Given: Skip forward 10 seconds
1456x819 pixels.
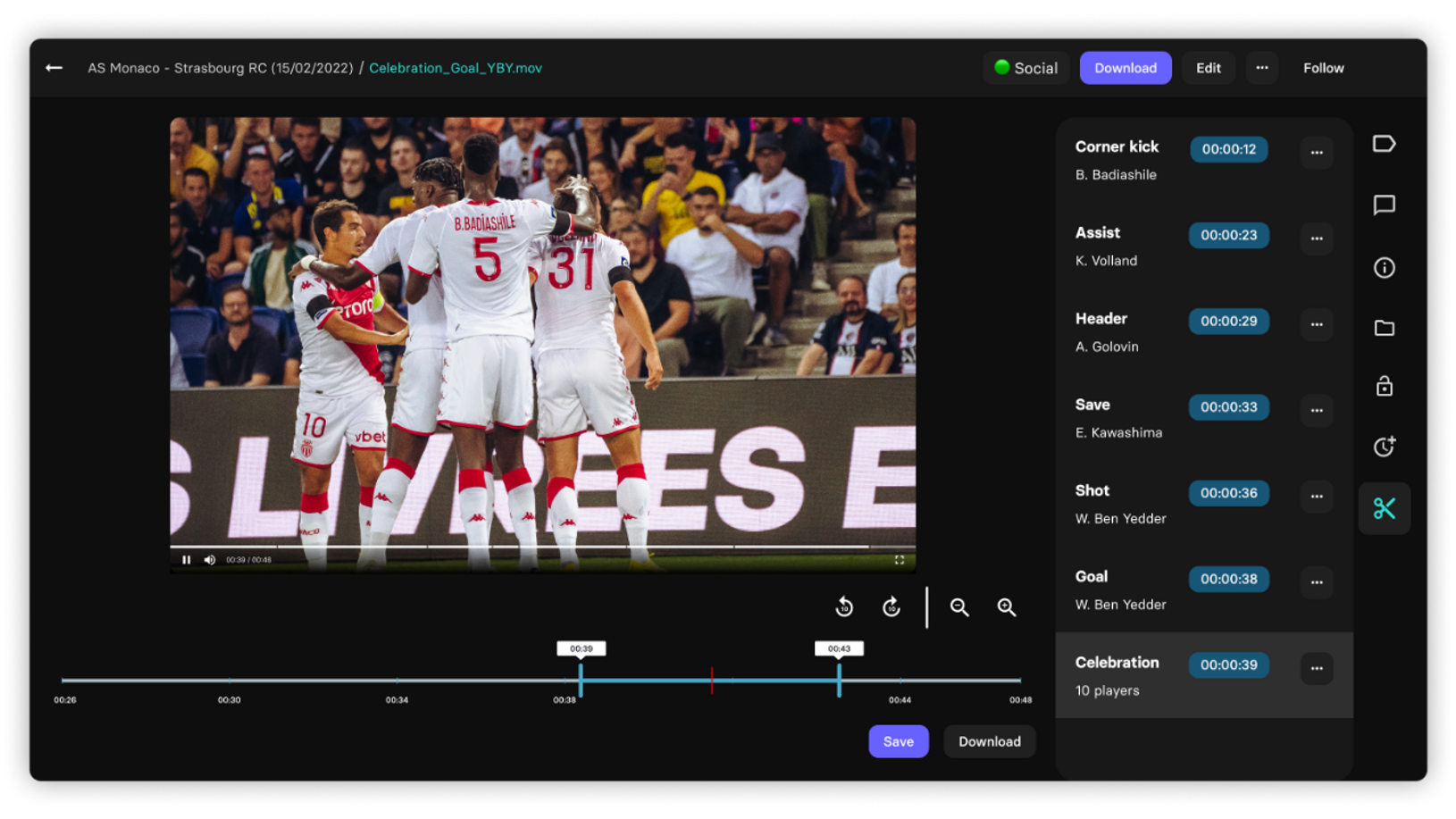Looking at the screenshot, I should point(891,607).
